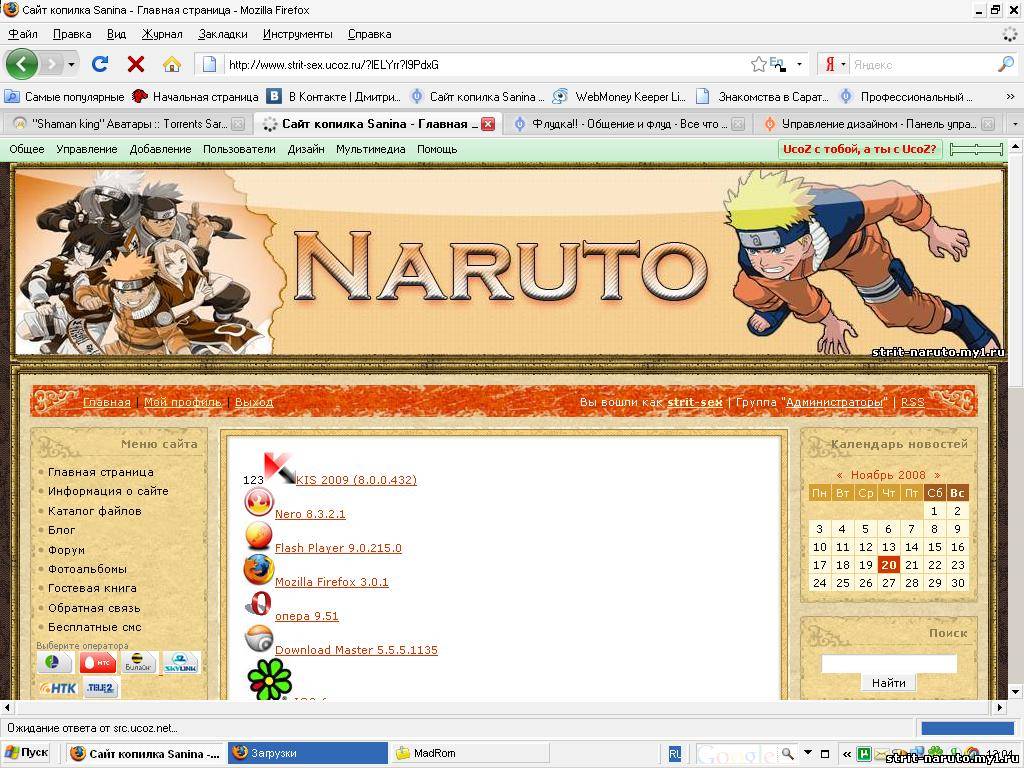Click the Flash Player orange ball icon

point(259,536)
